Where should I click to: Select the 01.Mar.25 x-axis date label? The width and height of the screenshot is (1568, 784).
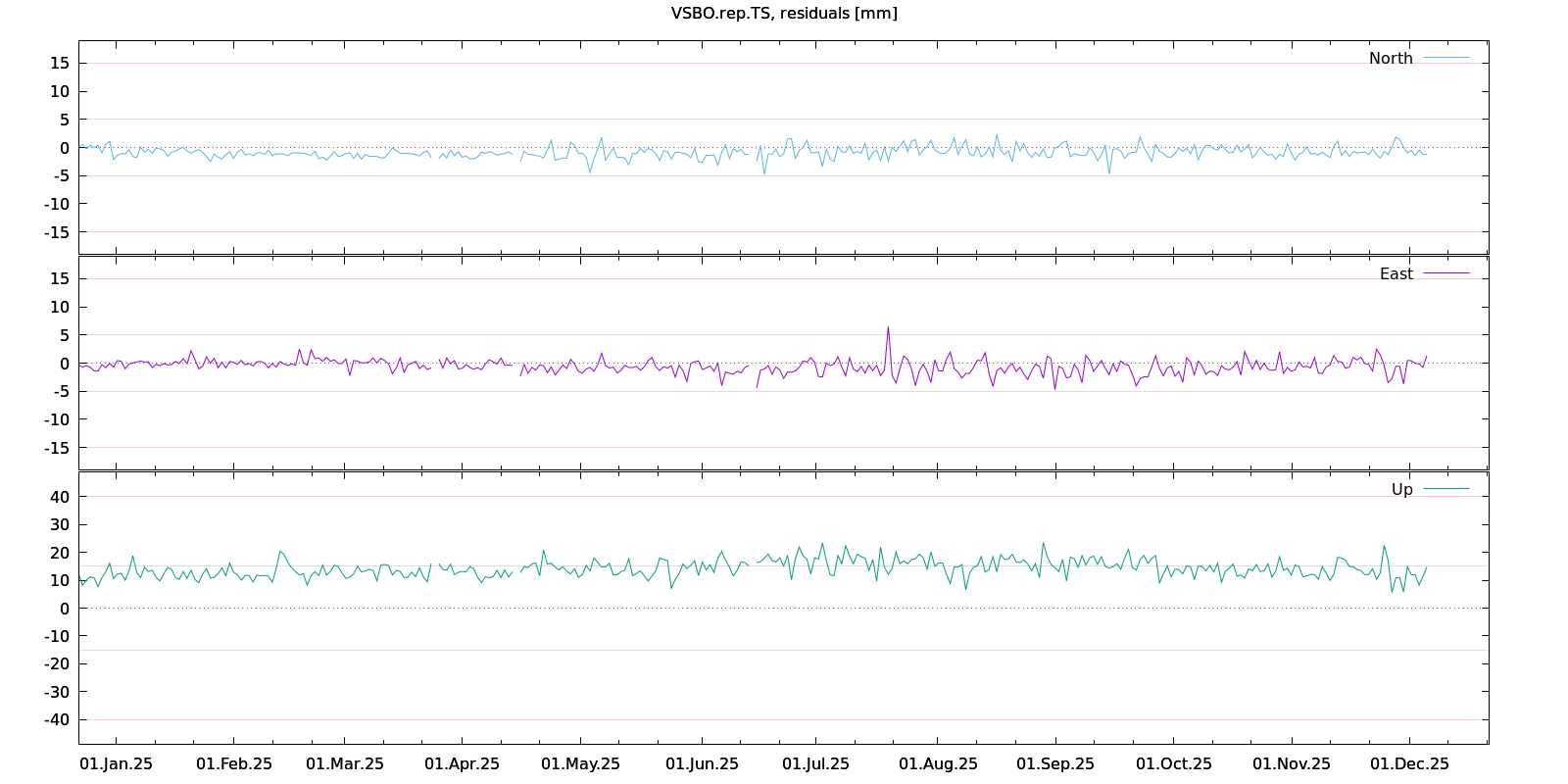point(345,763)
